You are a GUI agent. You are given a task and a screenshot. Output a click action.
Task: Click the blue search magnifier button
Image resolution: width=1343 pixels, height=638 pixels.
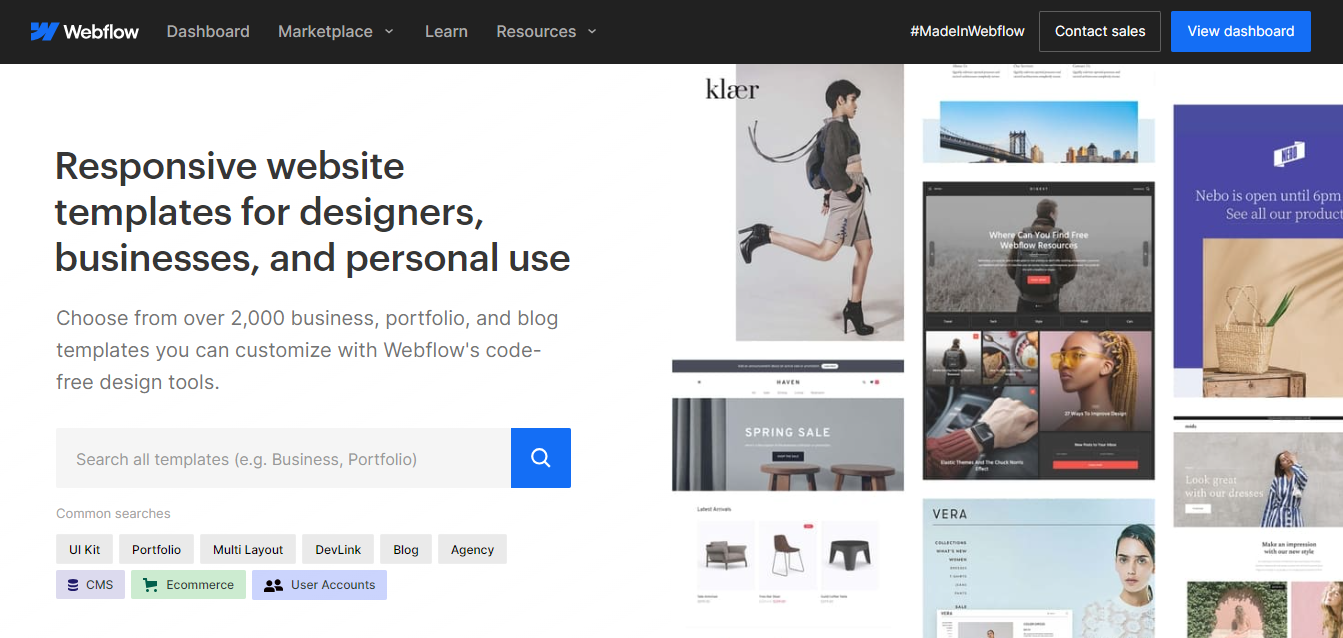point(541,458)
